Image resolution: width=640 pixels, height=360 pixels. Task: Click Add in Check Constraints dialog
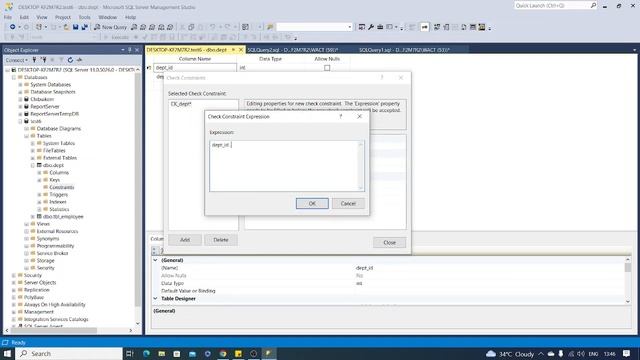pyautogui.click(x=185, y=240)
